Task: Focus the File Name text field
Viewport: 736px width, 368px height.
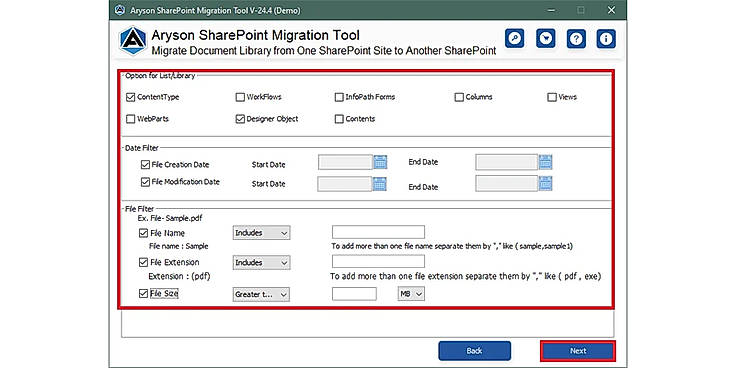Action: click(x=378, y=232)
